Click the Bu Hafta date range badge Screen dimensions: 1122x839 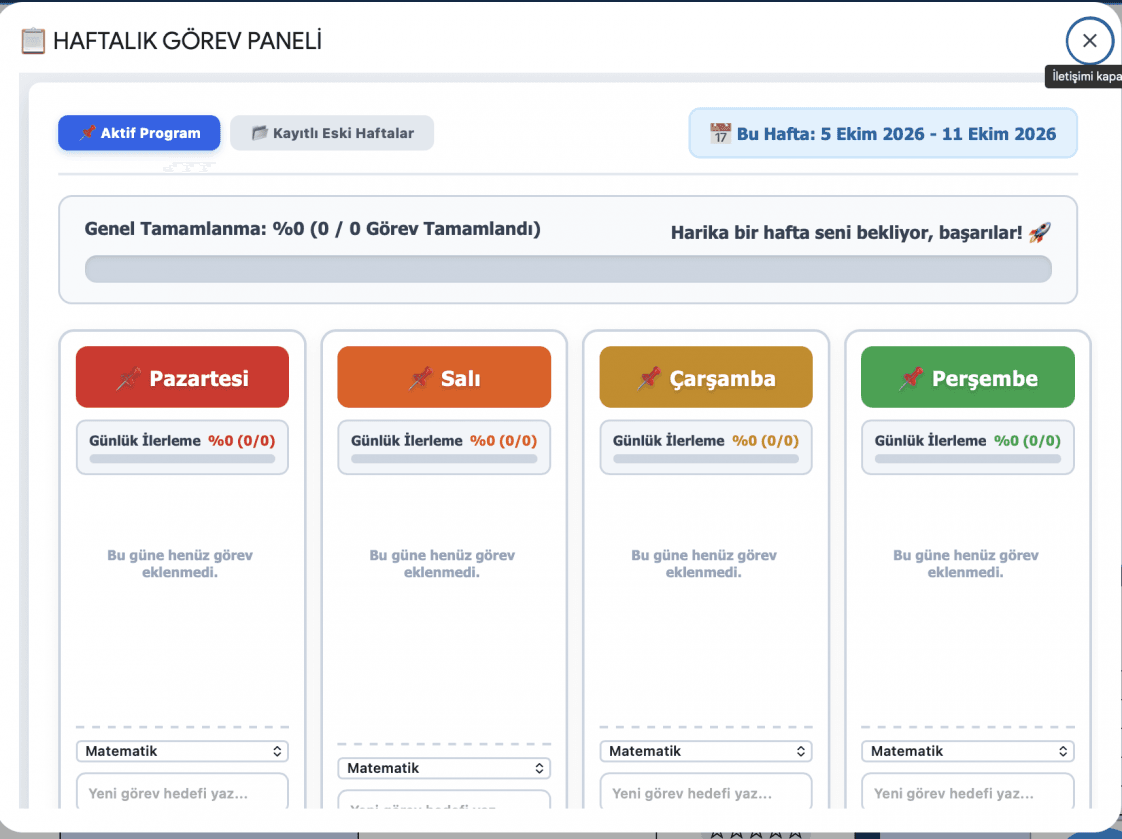[x=883, y=133]
